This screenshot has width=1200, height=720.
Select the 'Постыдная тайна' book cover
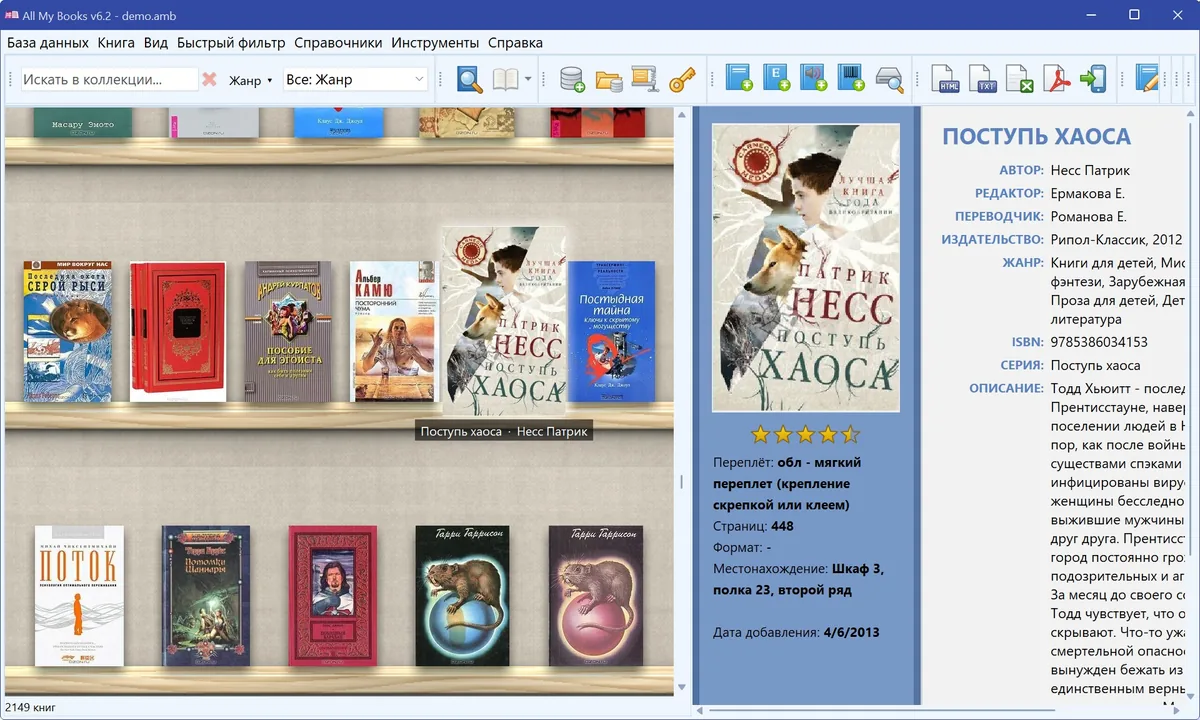pyautogui.click(x=611, y=332)
